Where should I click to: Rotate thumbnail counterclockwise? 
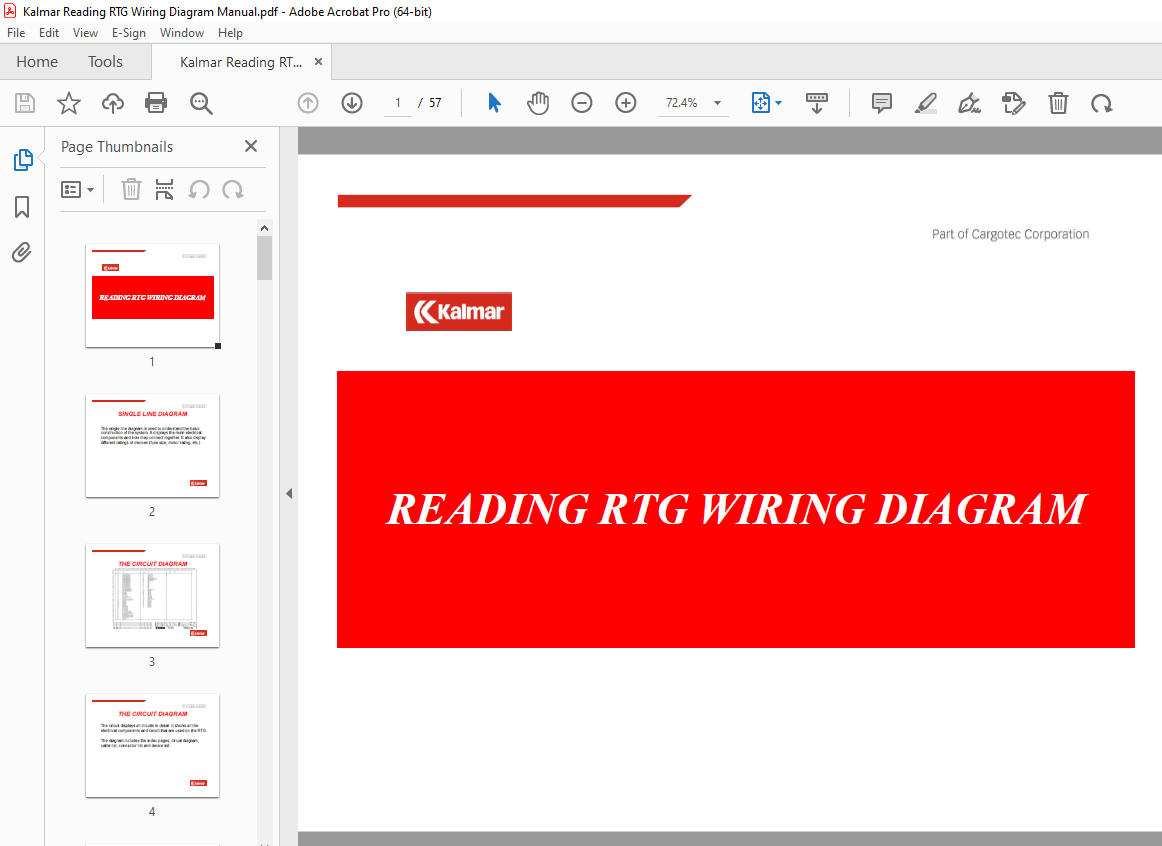click(199, 190)
